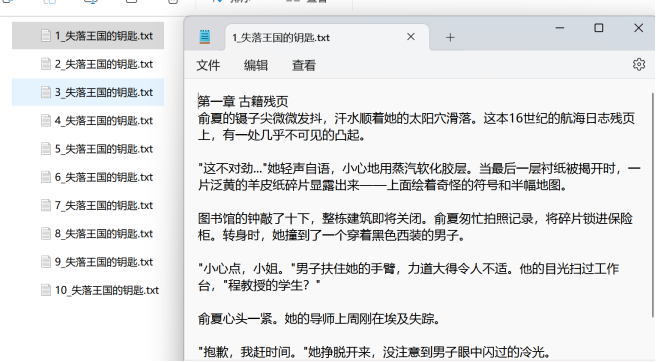
Task: Click the Notepad app icon in title bar
Action: point(205,37)
